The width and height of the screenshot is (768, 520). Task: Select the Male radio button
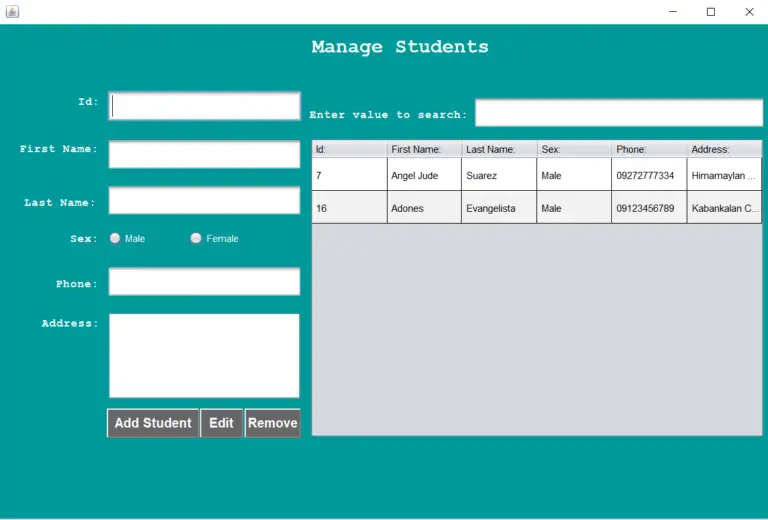click(x=115, y=238)
